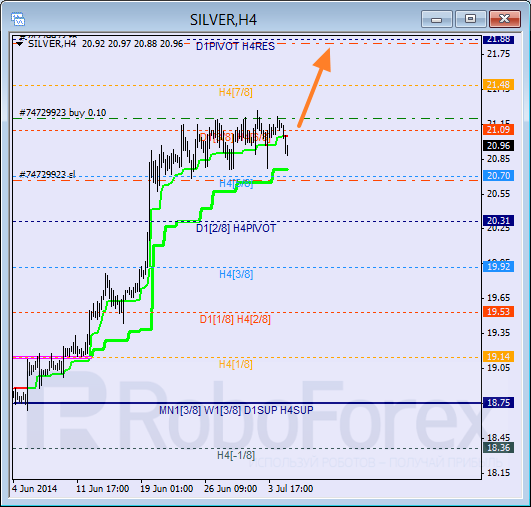Click the black triangle beside SILVER,H4 label

pos(20,44)
